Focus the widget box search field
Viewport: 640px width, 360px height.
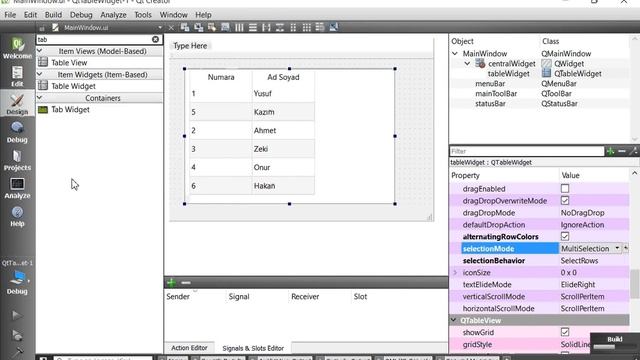[x=94, y=40]
